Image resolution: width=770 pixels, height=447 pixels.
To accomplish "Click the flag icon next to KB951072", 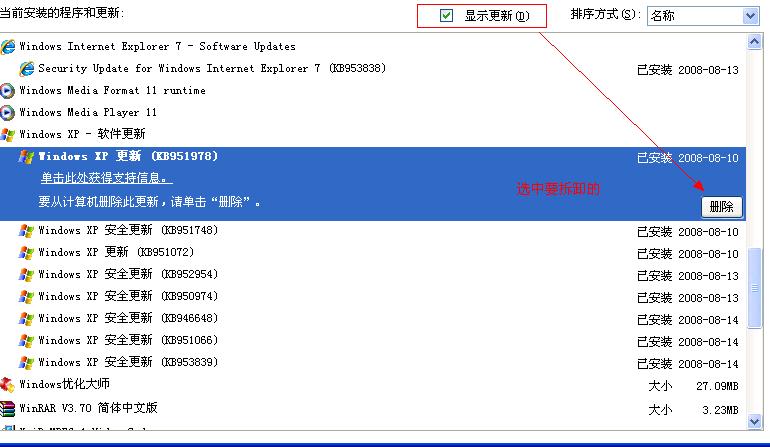I will 26,252.
